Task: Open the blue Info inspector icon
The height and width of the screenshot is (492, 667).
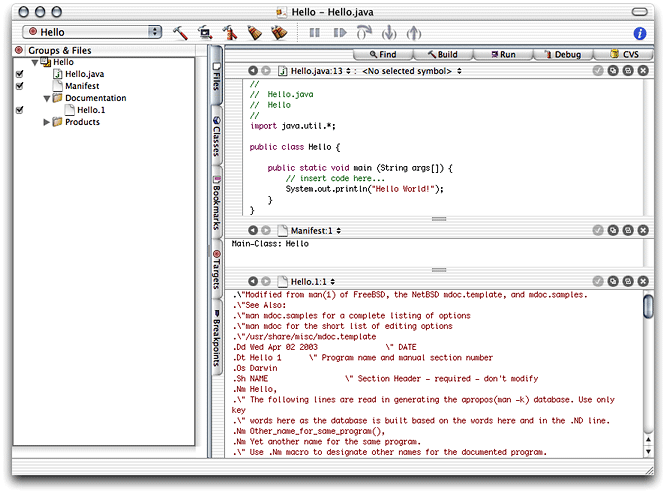Action: point(640,33)
